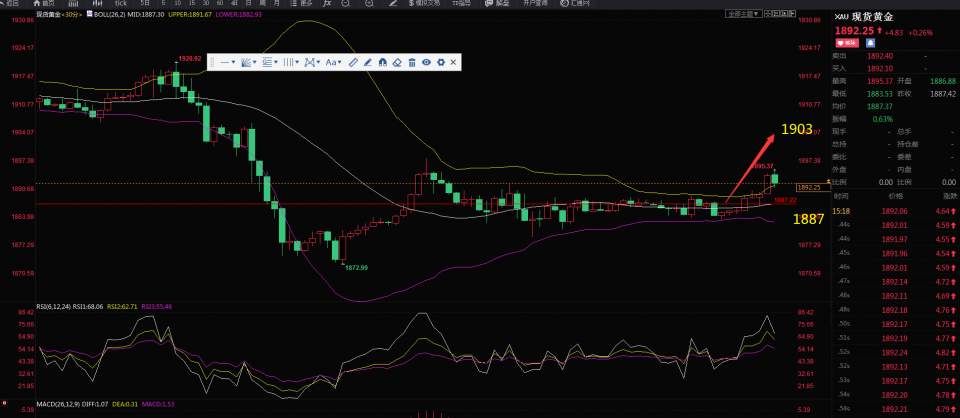960x418 pixels.
Task: Click the 4.82 tick change value
Action: (x=945, y=353)
